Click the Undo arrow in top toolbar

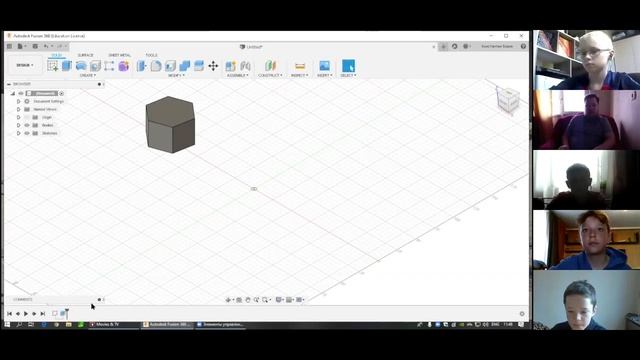tap(46, 47)
